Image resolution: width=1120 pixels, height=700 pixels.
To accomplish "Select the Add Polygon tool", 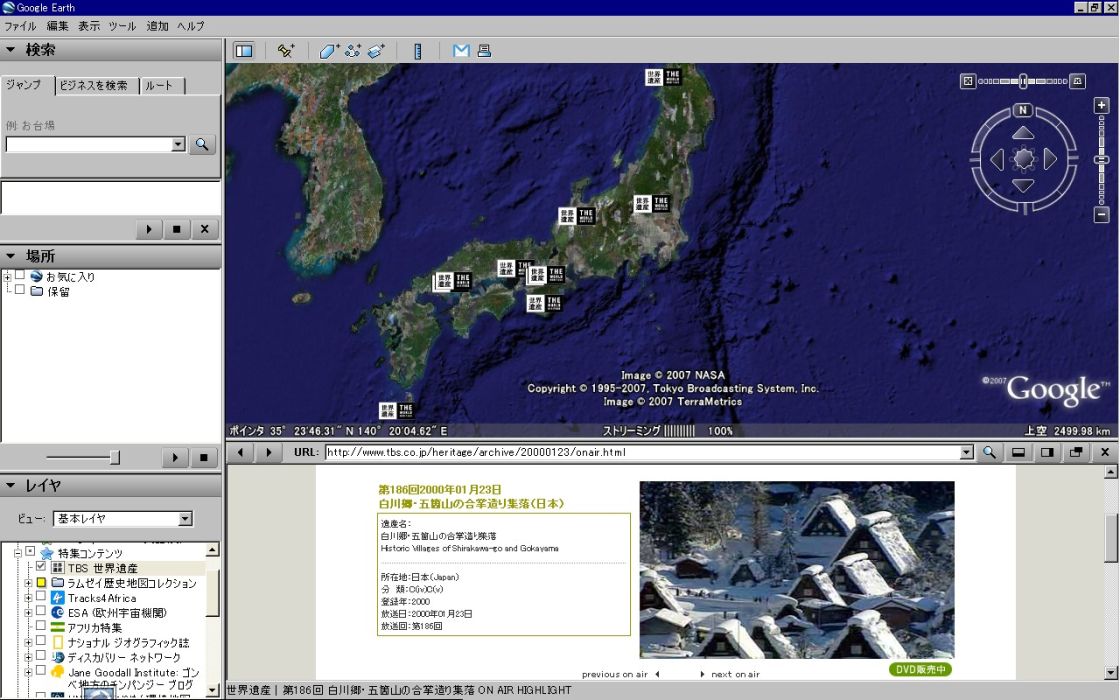I will click(328, 51).
